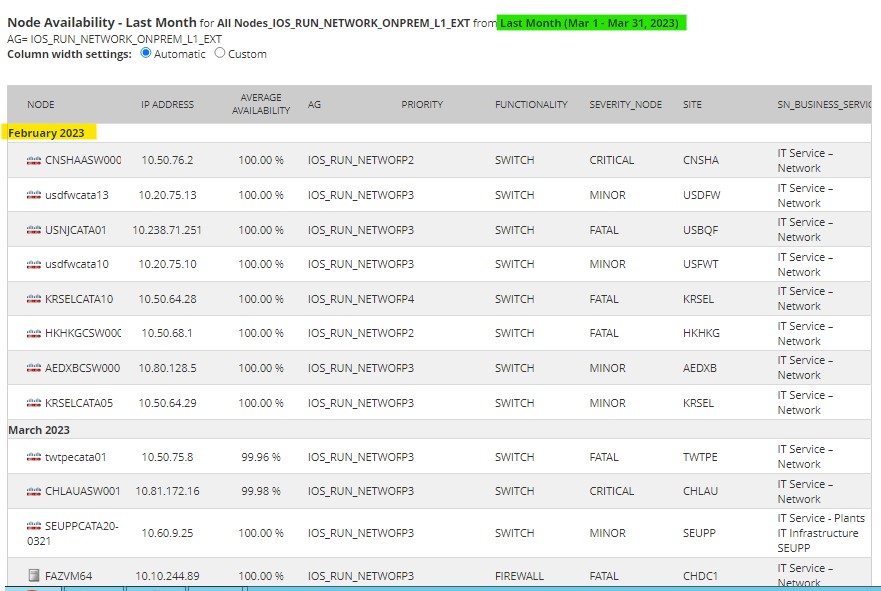Open node KRSELCATA05 link
Screen dimensions: 881x591
click(x=79, y=403)
